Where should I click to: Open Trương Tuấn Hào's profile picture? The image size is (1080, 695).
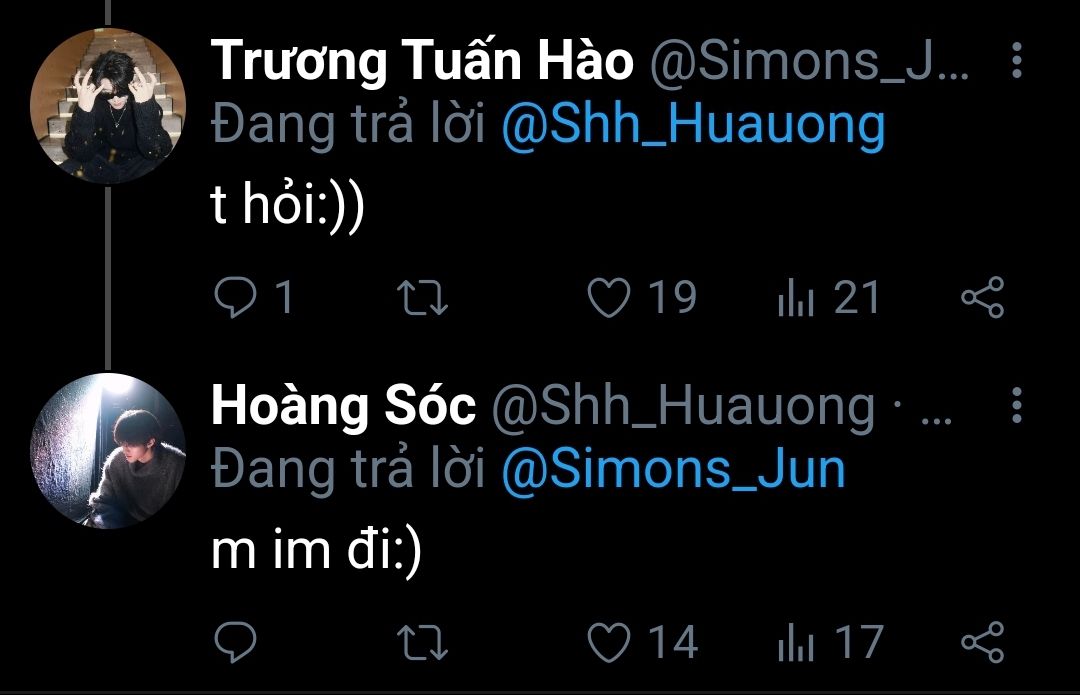(108, 105)
